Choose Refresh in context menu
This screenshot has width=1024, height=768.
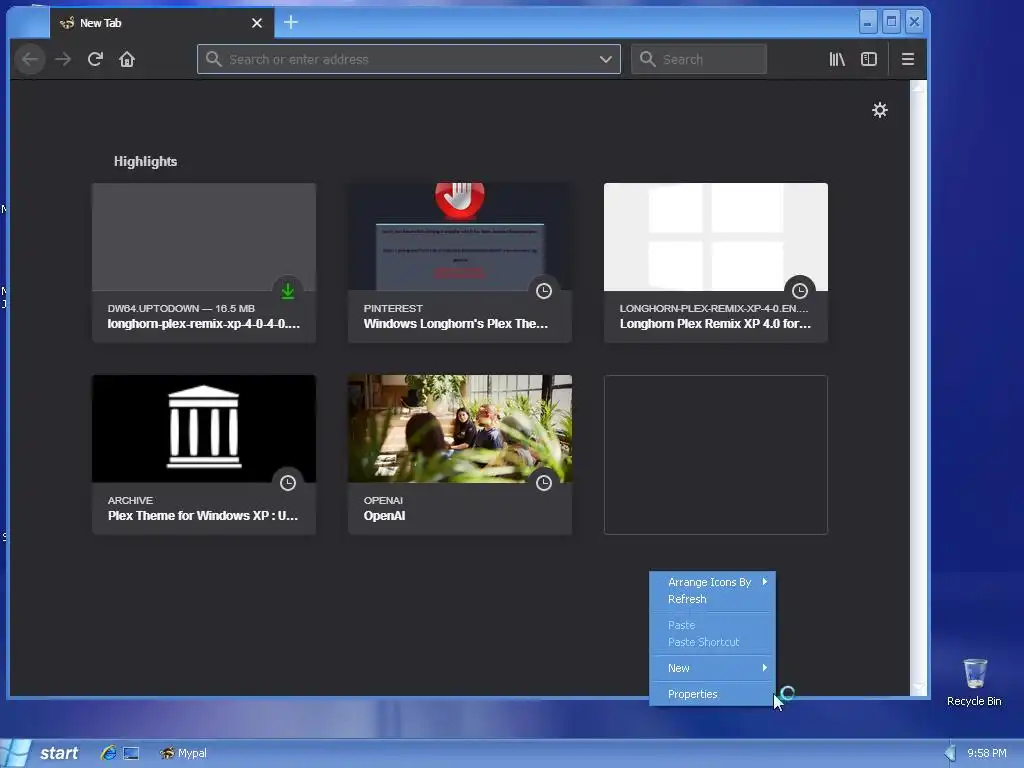pos(712,599)
